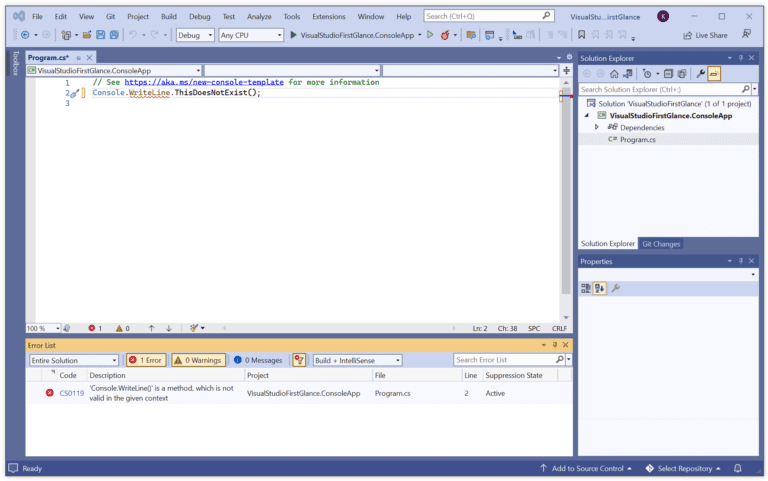768x481 pixels.
Task: Click the Home icon in Solution Explorer
Action: pos(614,74)
